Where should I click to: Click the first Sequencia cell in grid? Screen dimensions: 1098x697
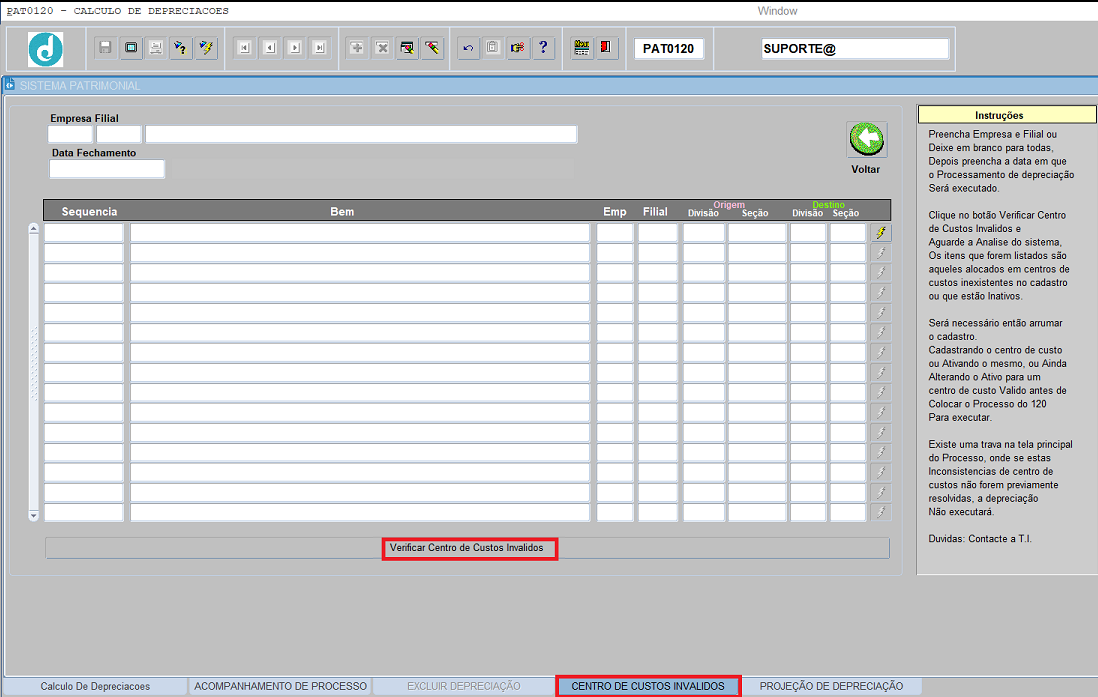(x=84, y=233)
